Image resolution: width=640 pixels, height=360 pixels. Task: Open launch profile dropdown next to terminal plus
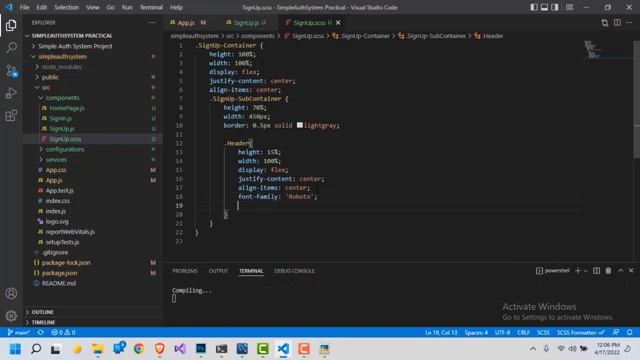586,271
